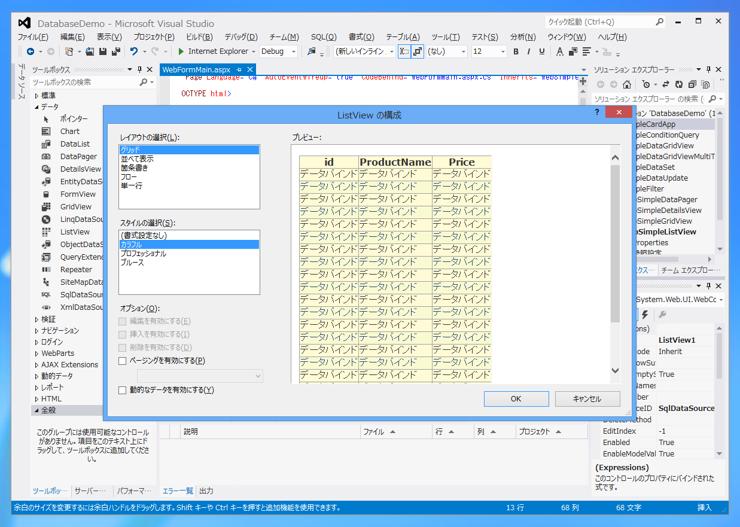740x527 pixels.
Task: Click the search magnifier in the toolbox search
Action: tap(143, 82)
